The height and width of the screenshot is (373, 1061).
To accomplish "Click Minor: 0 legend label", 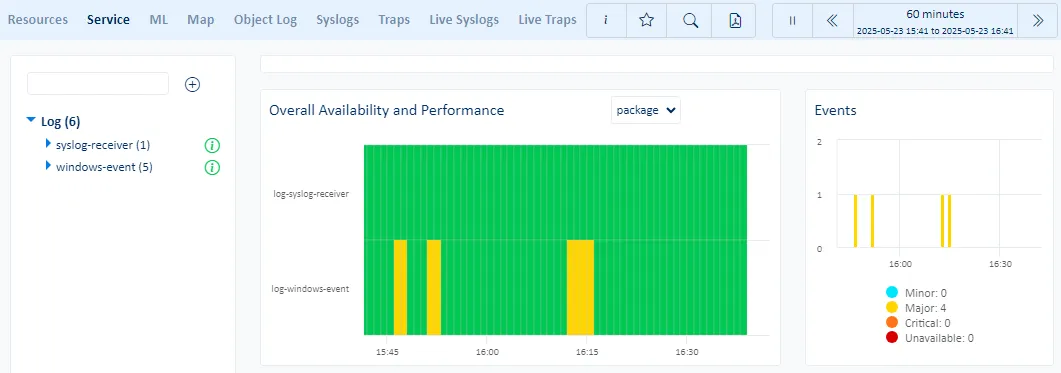I will pos(925,293).
